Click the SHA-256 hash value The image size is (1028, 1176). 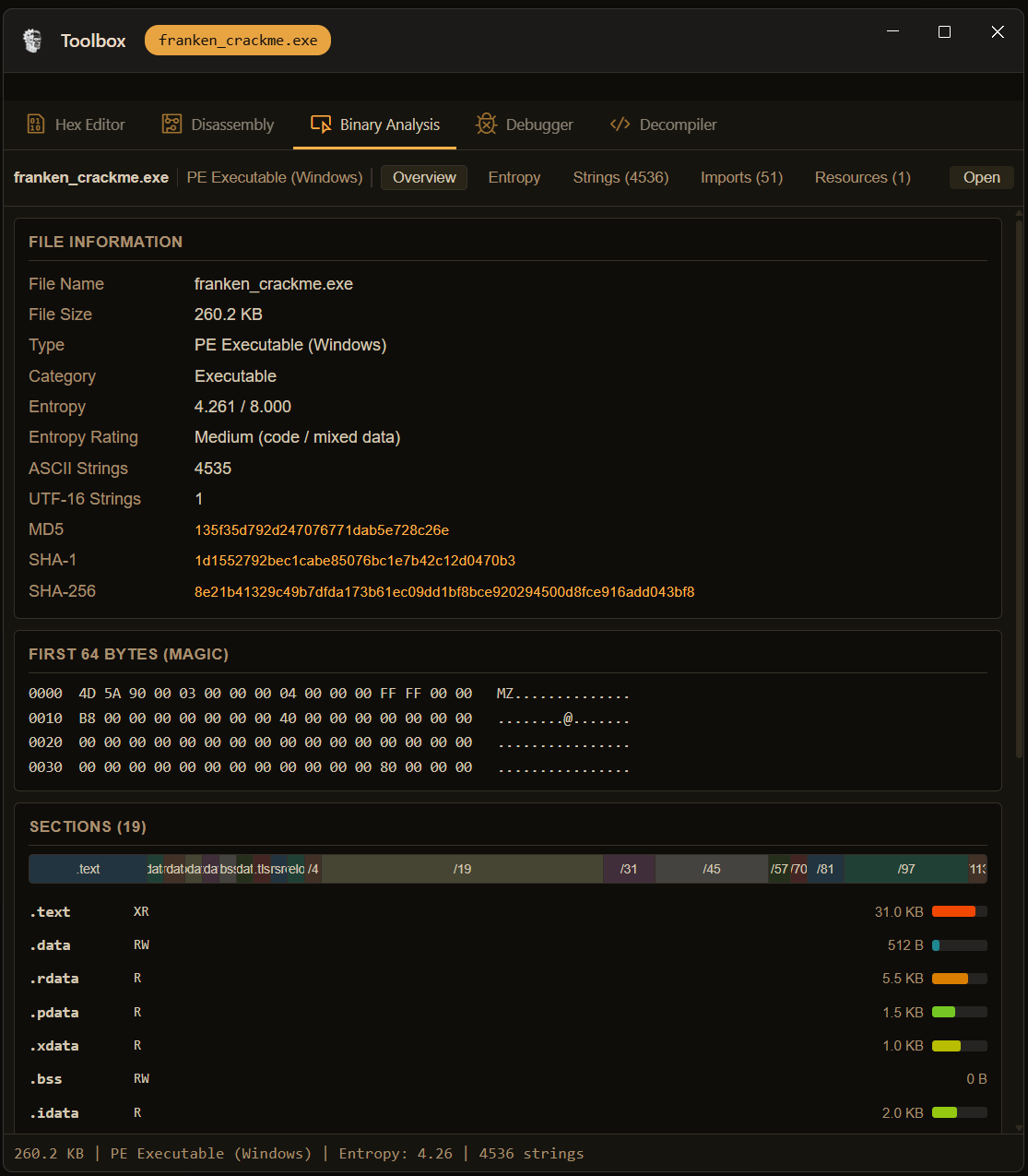click(x=444, y=592)
